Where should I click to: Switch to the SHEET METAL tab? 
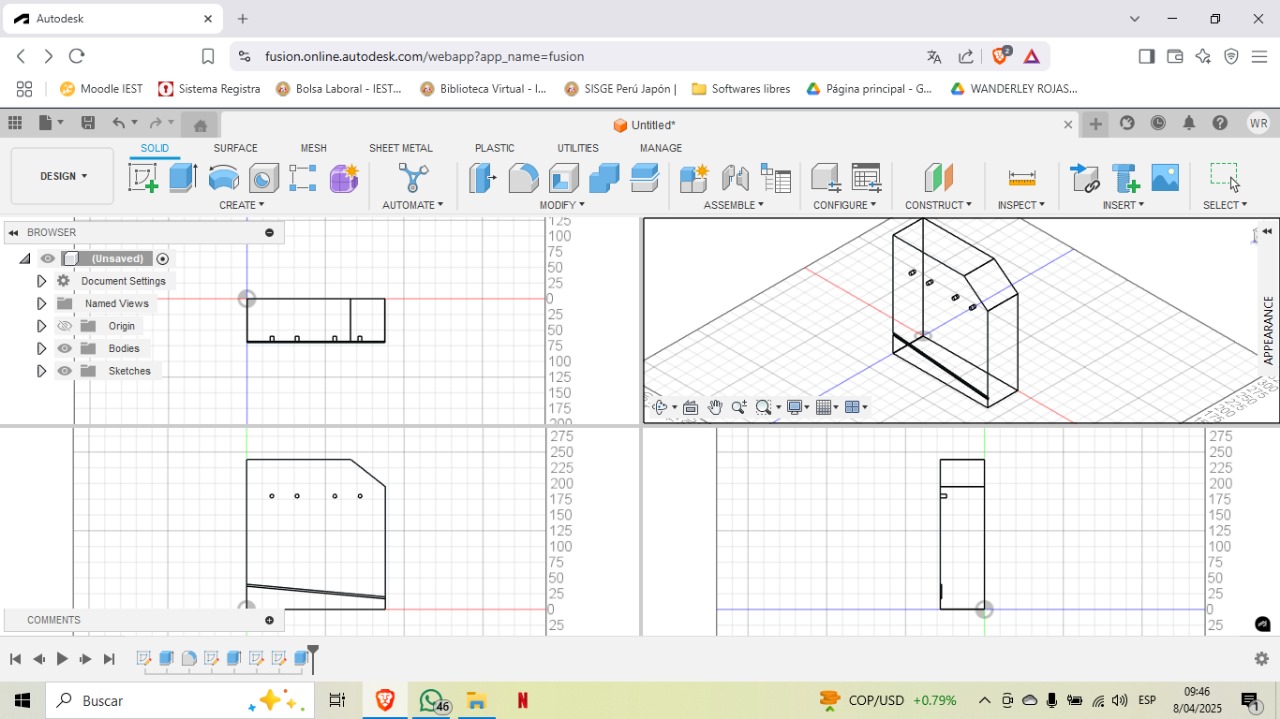tap(400, 148)
